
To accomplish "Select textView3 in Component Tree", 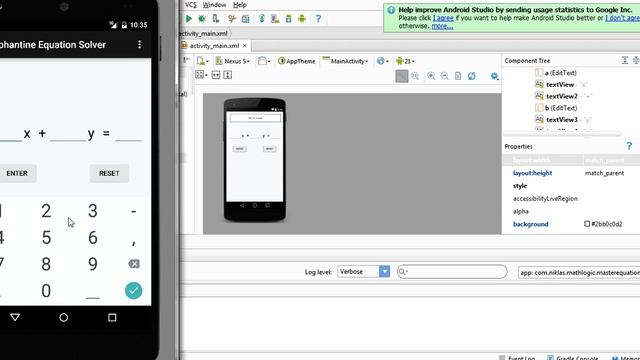I will pos(562,120).
